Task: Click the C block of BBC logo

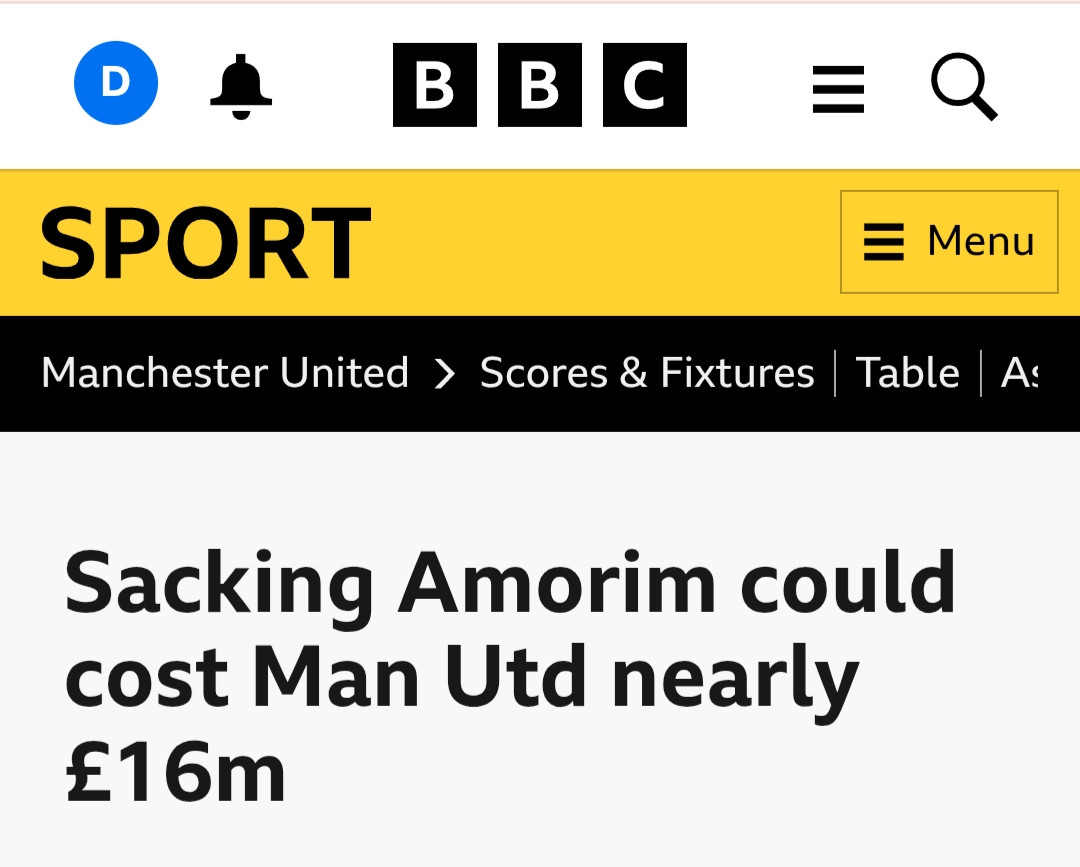Action: coord(645,85)
